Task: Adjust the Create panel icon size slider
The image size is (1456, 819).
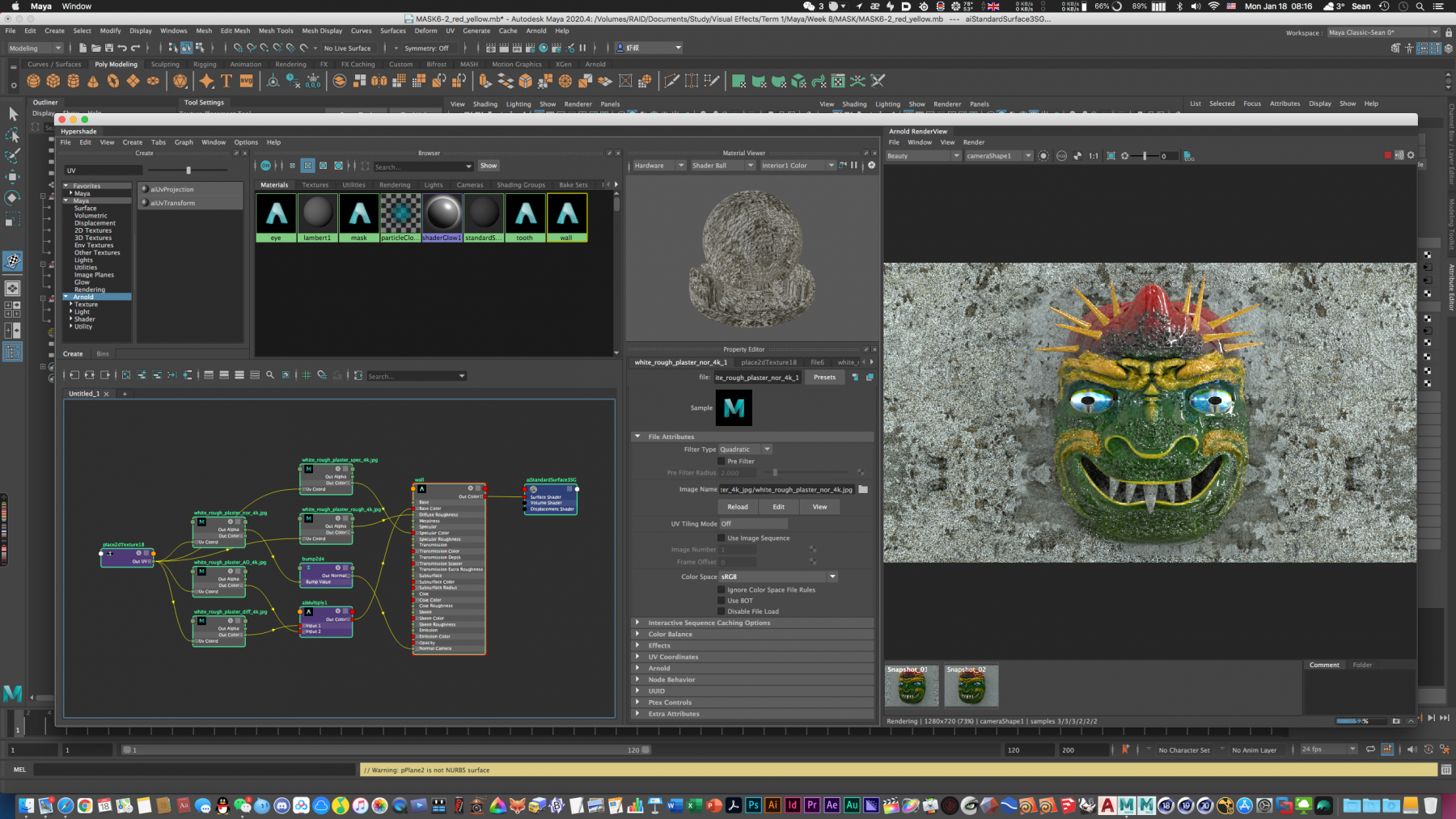Action: point(188,171)
